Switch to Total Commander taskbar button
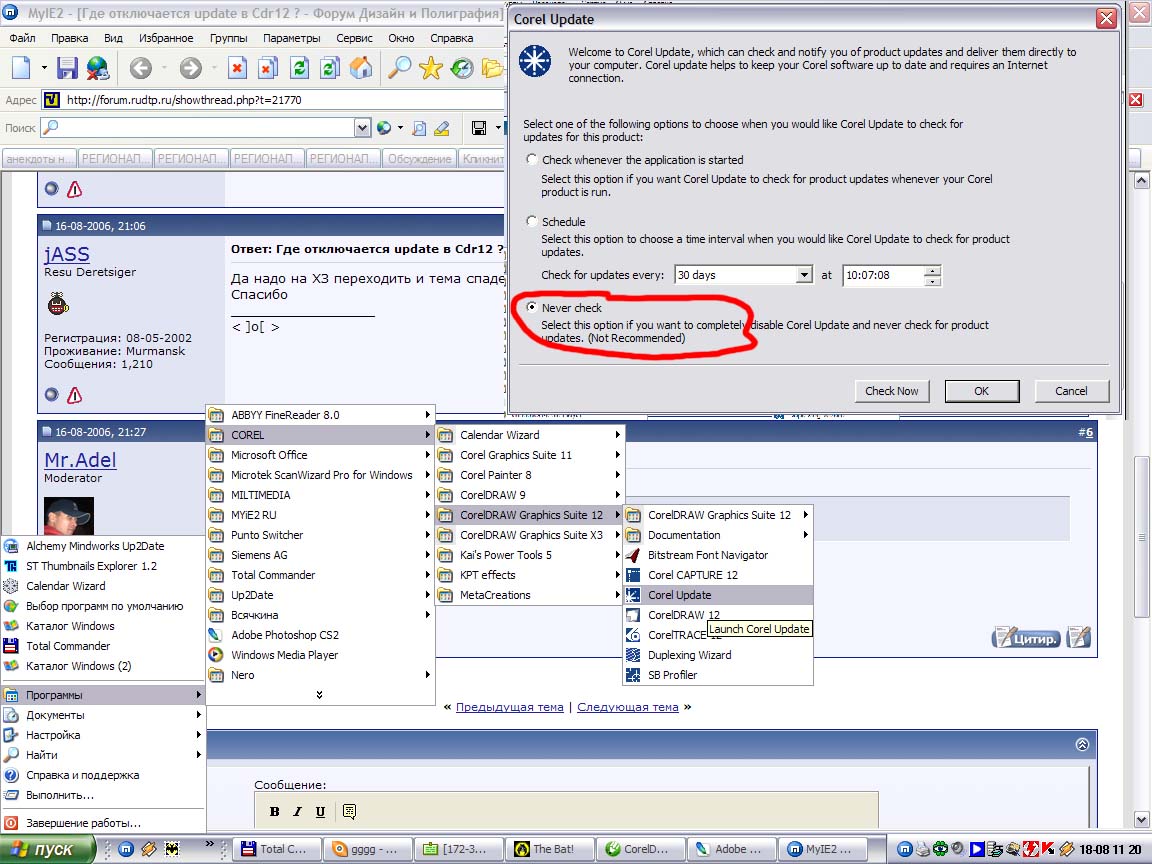This screenshot has width=1152, height=864. click(x=278, y=849)
